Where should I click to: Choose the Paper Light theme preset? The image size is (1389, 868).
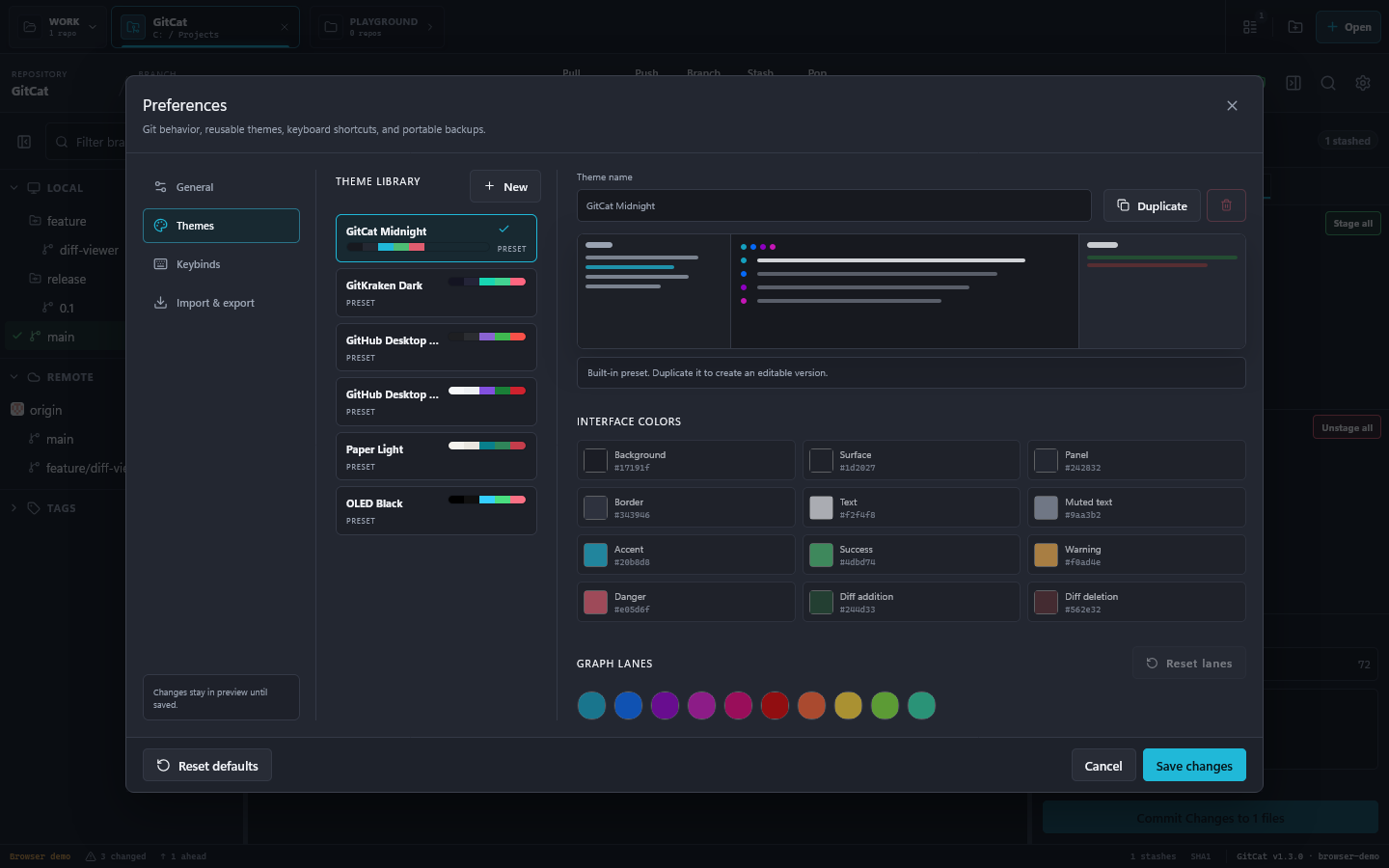coord(436,456)
